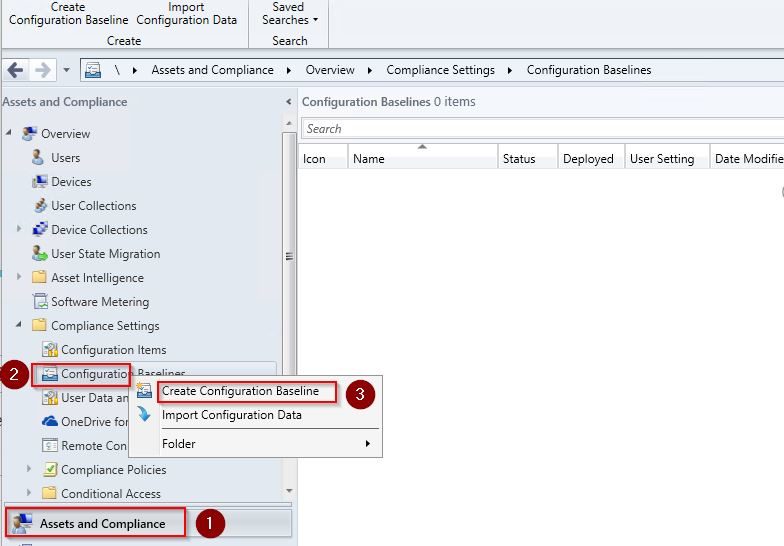Screen dimensions: 784x546
Task: Open the Assets and Compliance workspace button
Action: tap(148, 523)
